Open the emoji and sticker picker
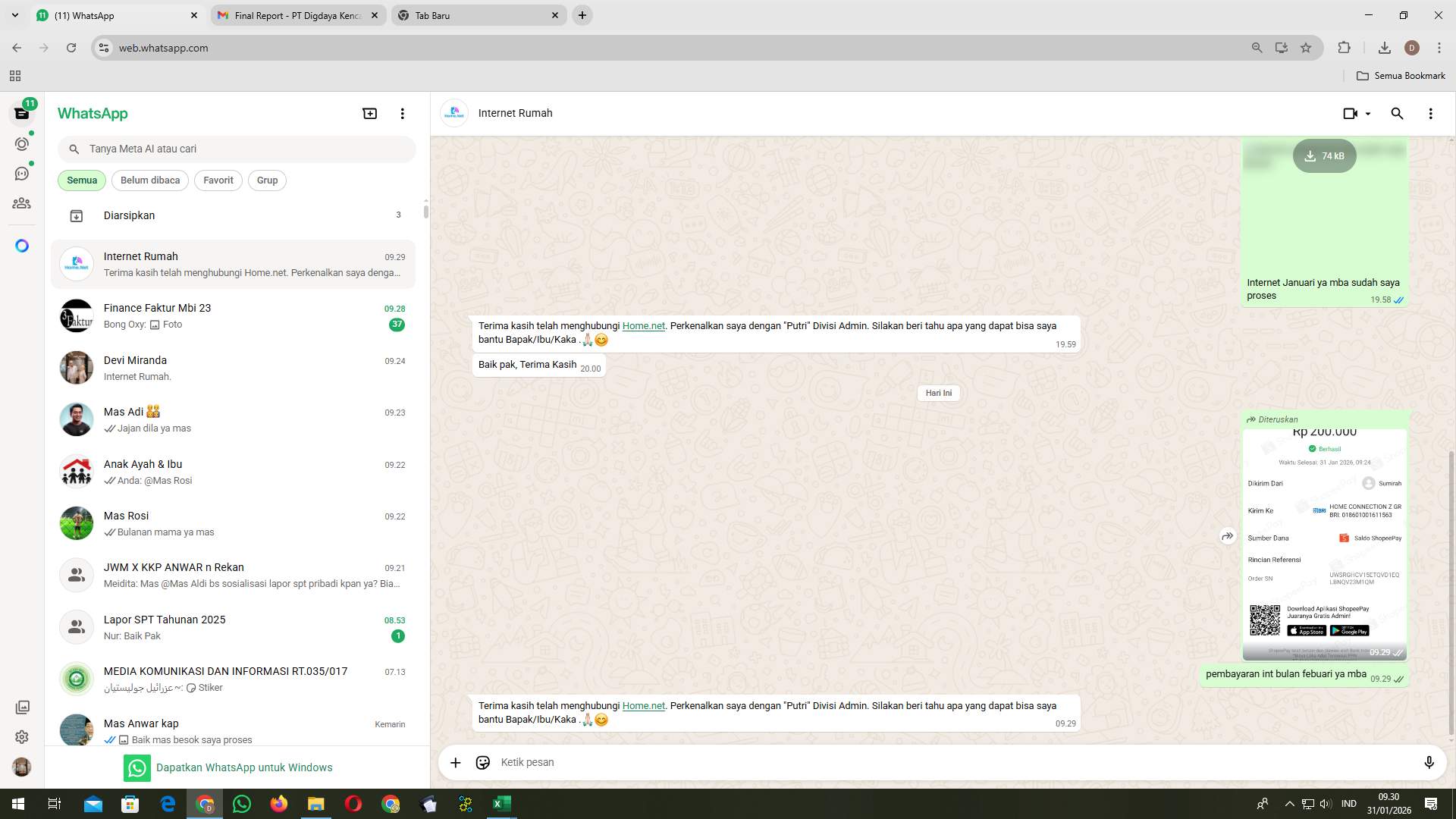Viewport: 1456px width, 819px height. click(482, 762)
